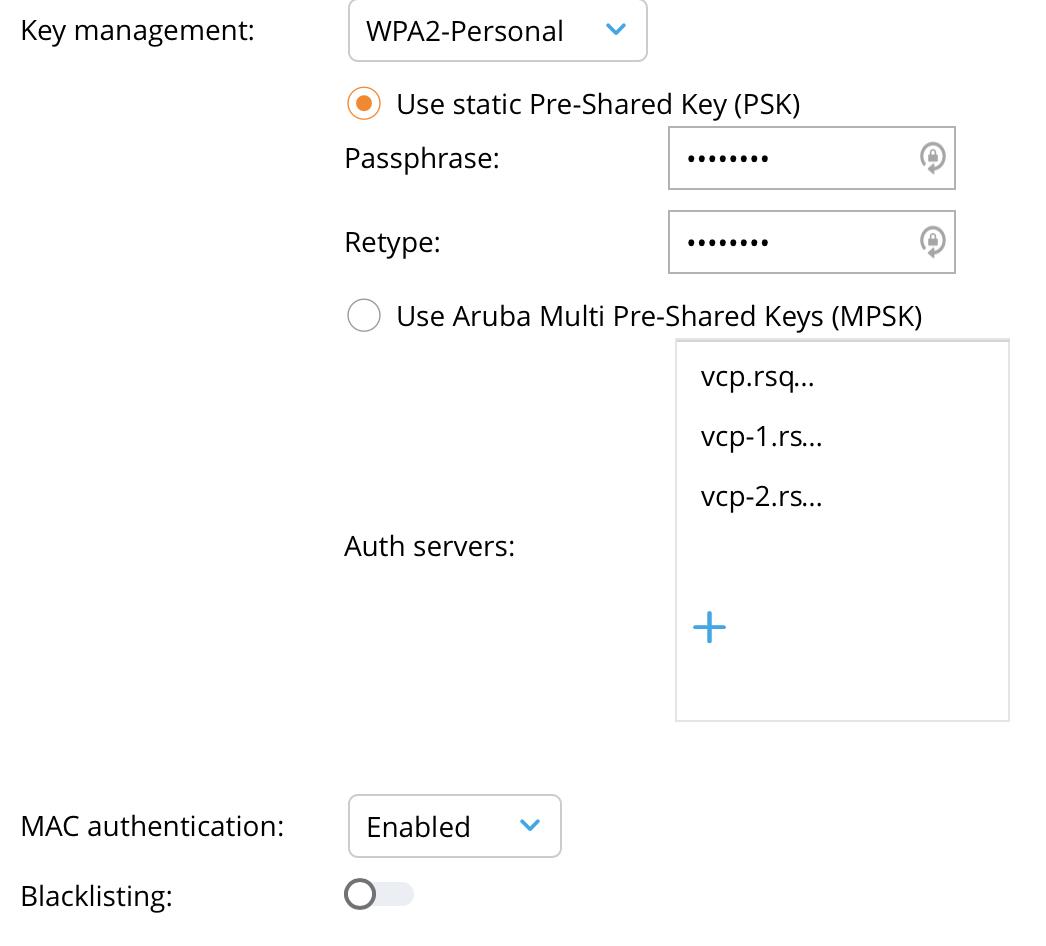Select the vcp-1.rs auth server entry

click(760, 436)
